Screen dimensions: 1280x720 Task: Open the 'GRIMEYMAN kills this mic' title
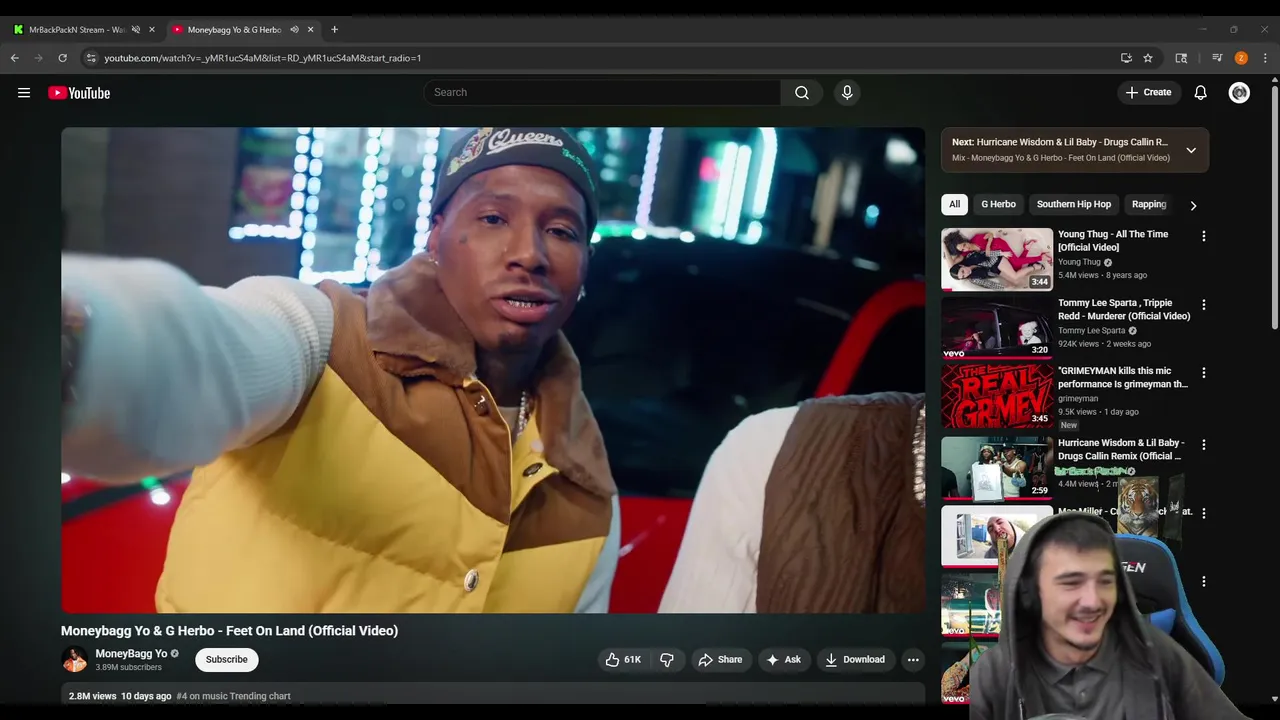pyautogui.click(x=1123, y=378)
